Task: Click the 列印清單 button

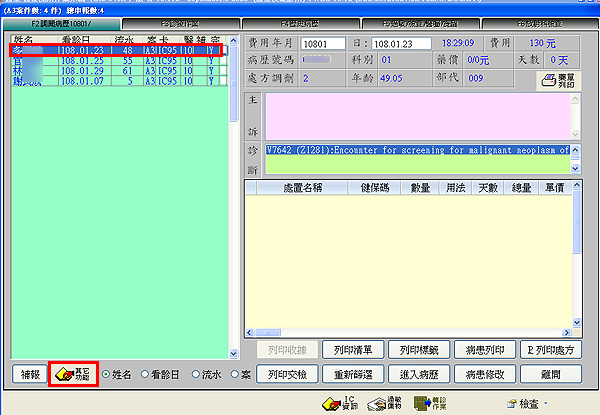Action: point(353,349)
